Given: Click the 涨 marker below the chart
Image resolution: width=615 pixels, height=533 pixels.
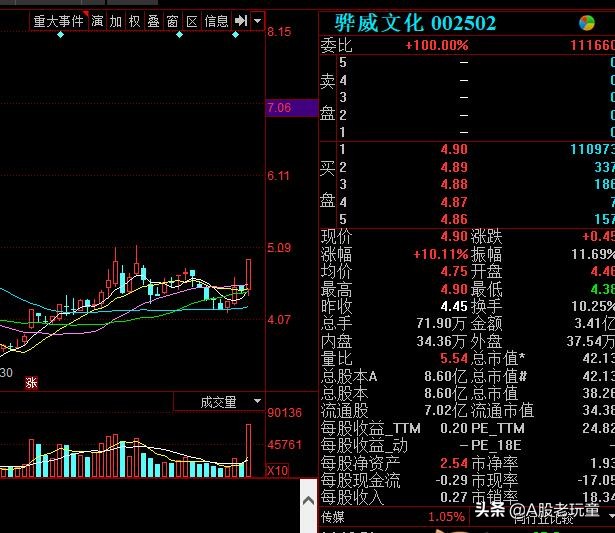Looking at the screenshot, I should point(31,383).
